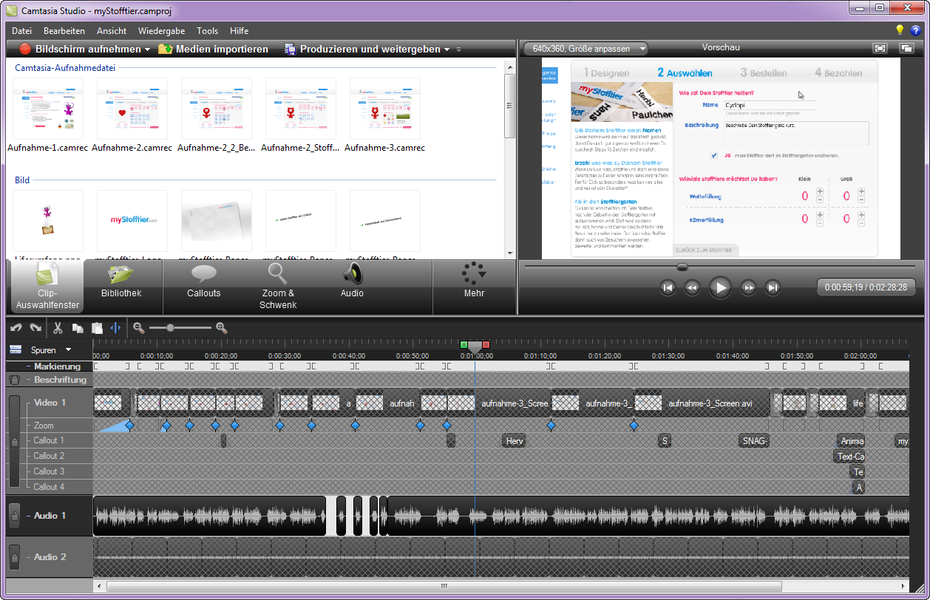This screenshot has width=930, height=600.
Task: Lock the Audio 1 track
Action: click(15, 515)
